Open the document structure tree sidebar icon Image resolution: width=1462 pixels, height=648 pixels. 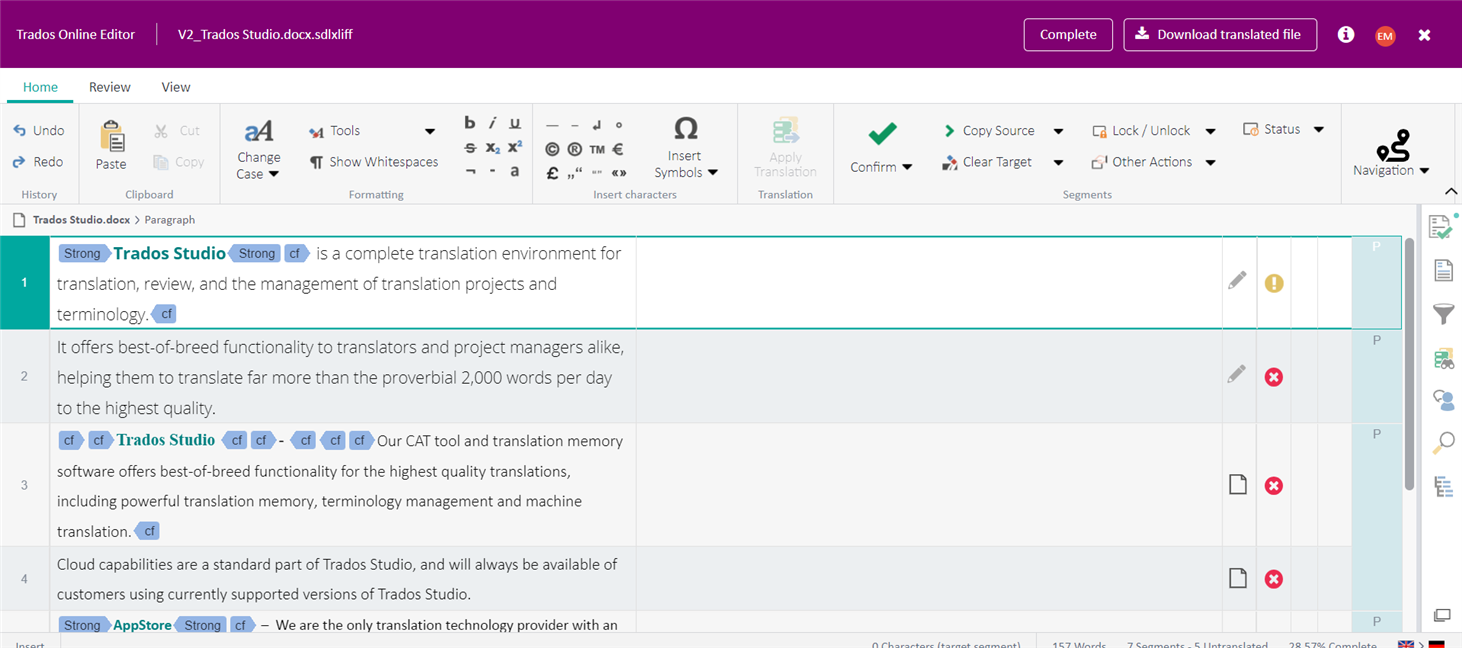[x=1443, y=486]
